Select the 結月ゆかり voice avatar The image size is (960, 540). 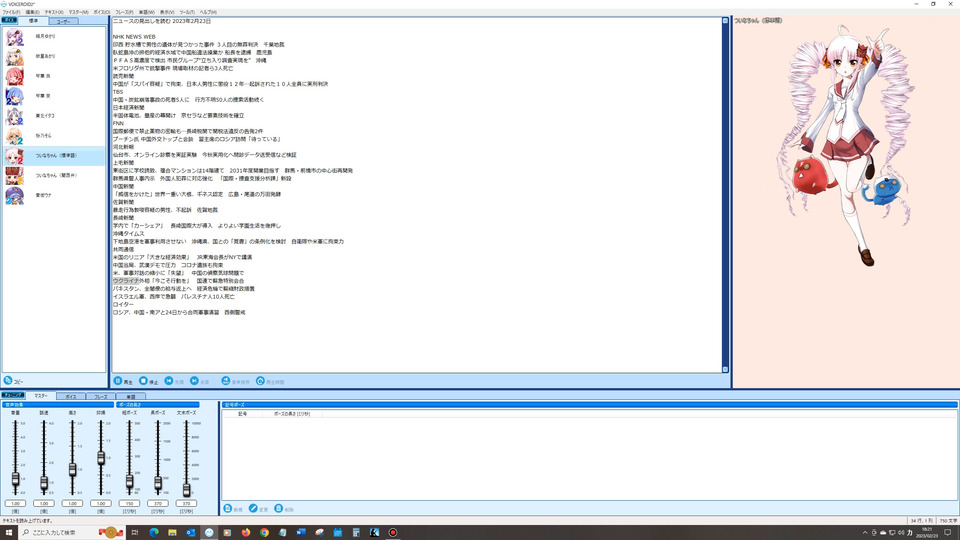click(x=15, y=37)
